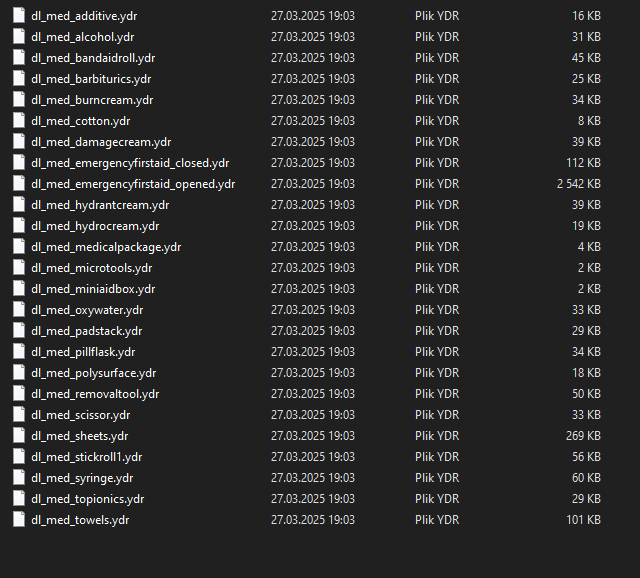Click the name dl_med_scissor.ydr
The image size is (640, 578).
tap(81, 415)
